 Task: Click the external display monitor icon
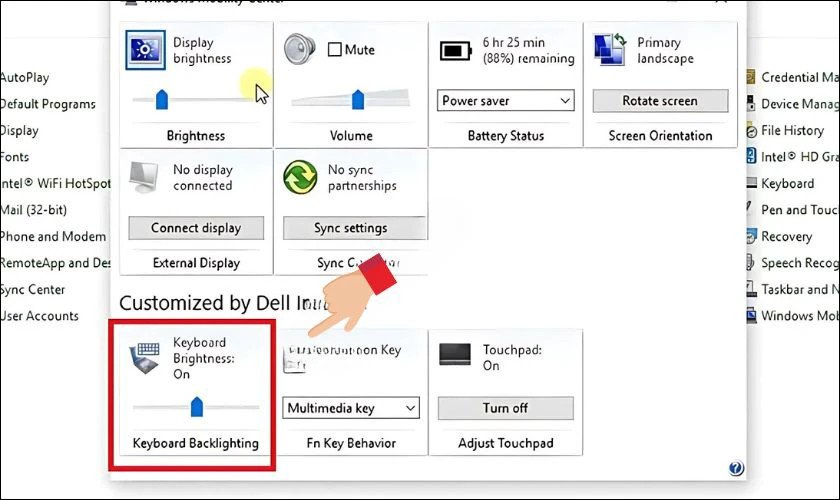[146, 176]
